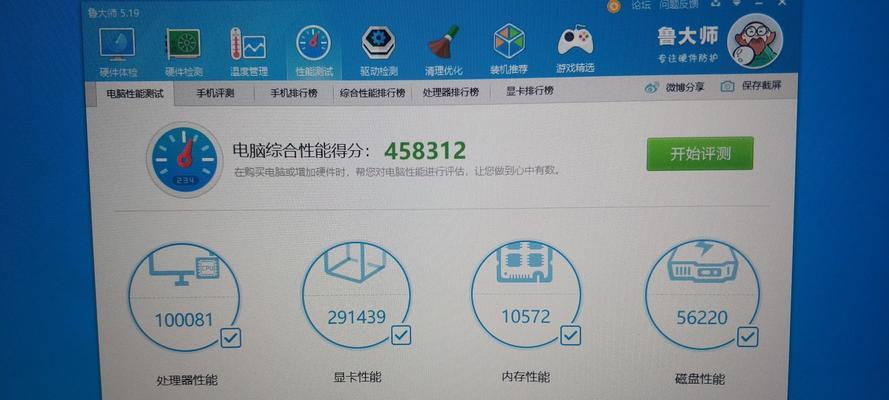Viewport: 889px width, 400px height.
Task: Toggle the 磁盘性能 test checkbox
Action: coord(747,337)
